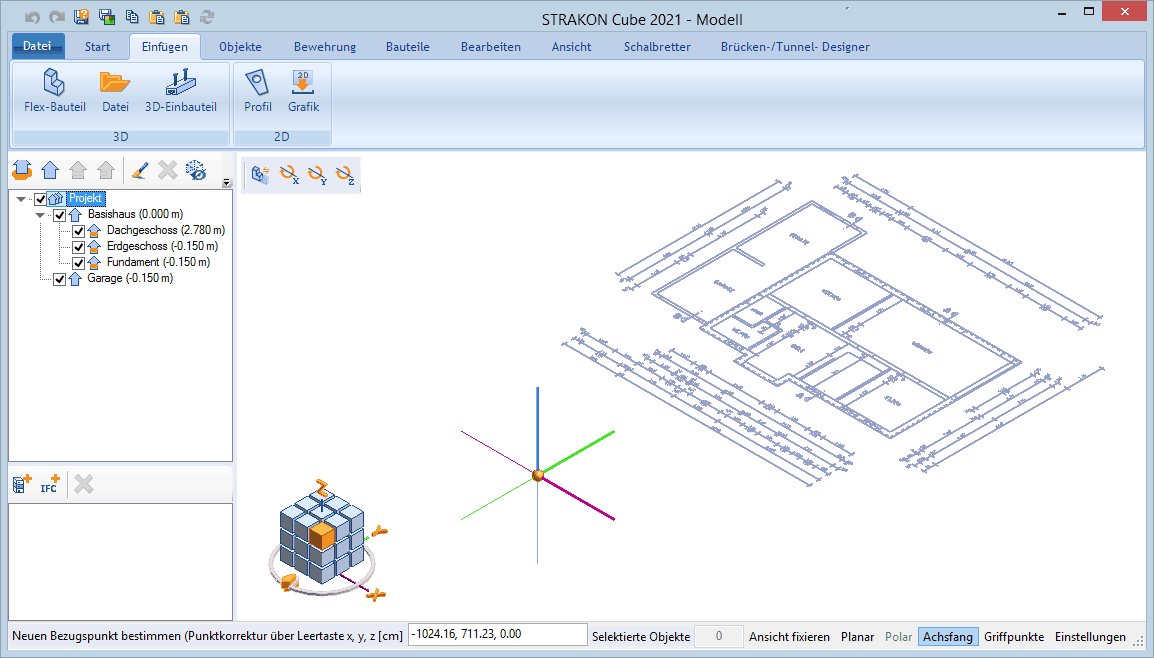The height and width of the screenshot is (658, 1154).
Task: Click the redo arrow in the quick access bar
Action: (57, 17)
